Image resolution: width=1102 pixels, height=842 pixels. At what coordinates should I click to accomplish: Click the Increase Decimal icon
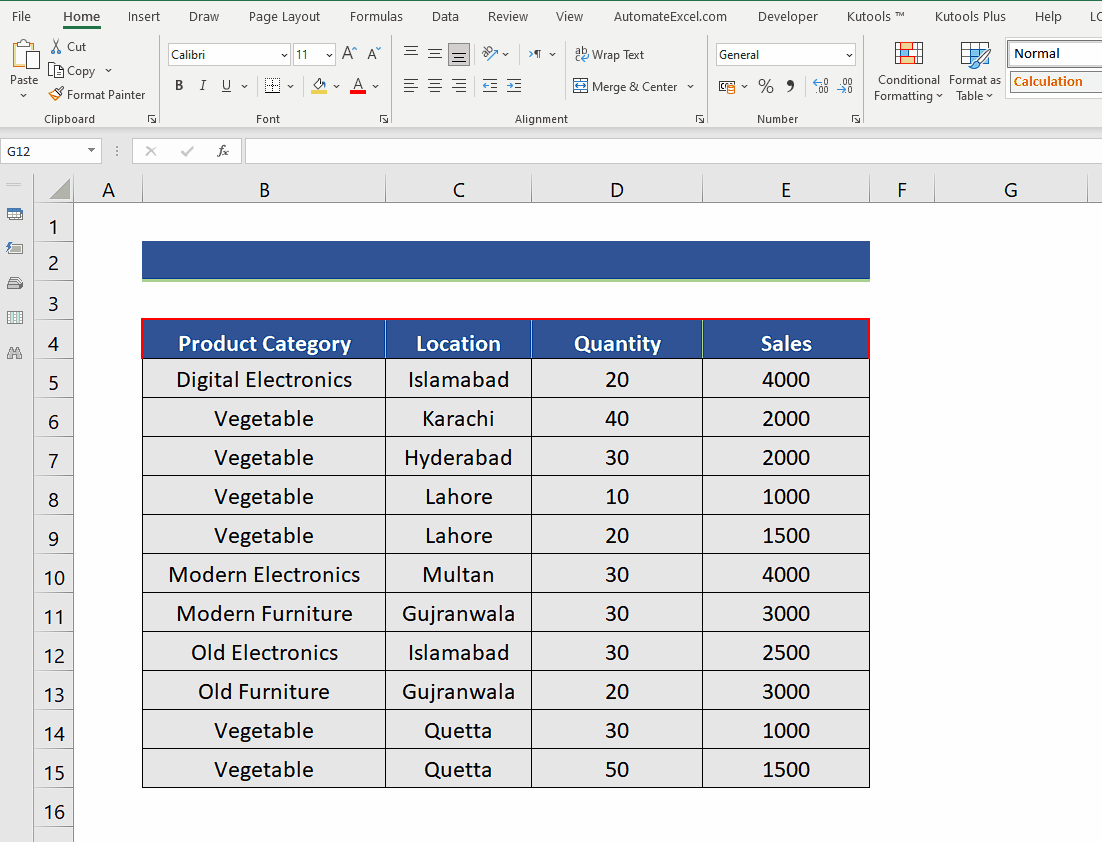820,86
